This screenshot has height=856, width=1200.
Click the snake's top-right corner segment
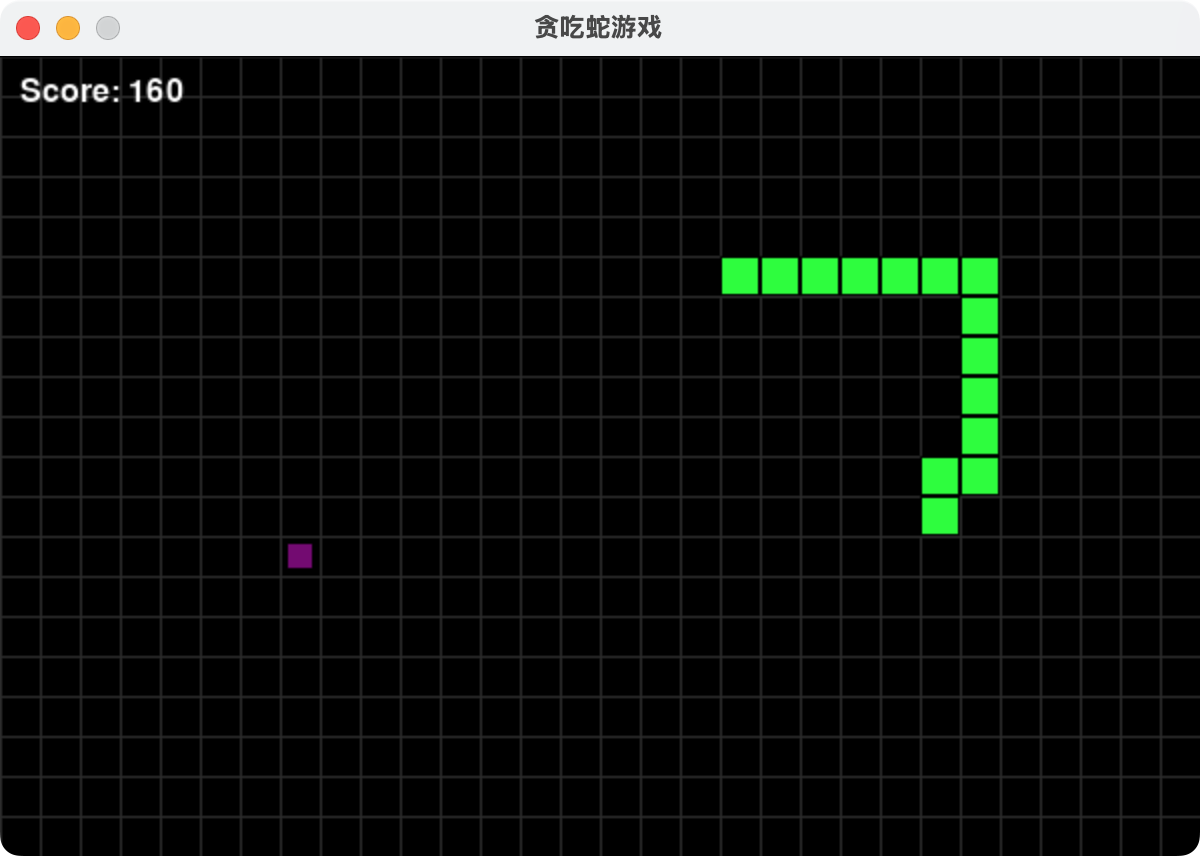tap(980, 276)
